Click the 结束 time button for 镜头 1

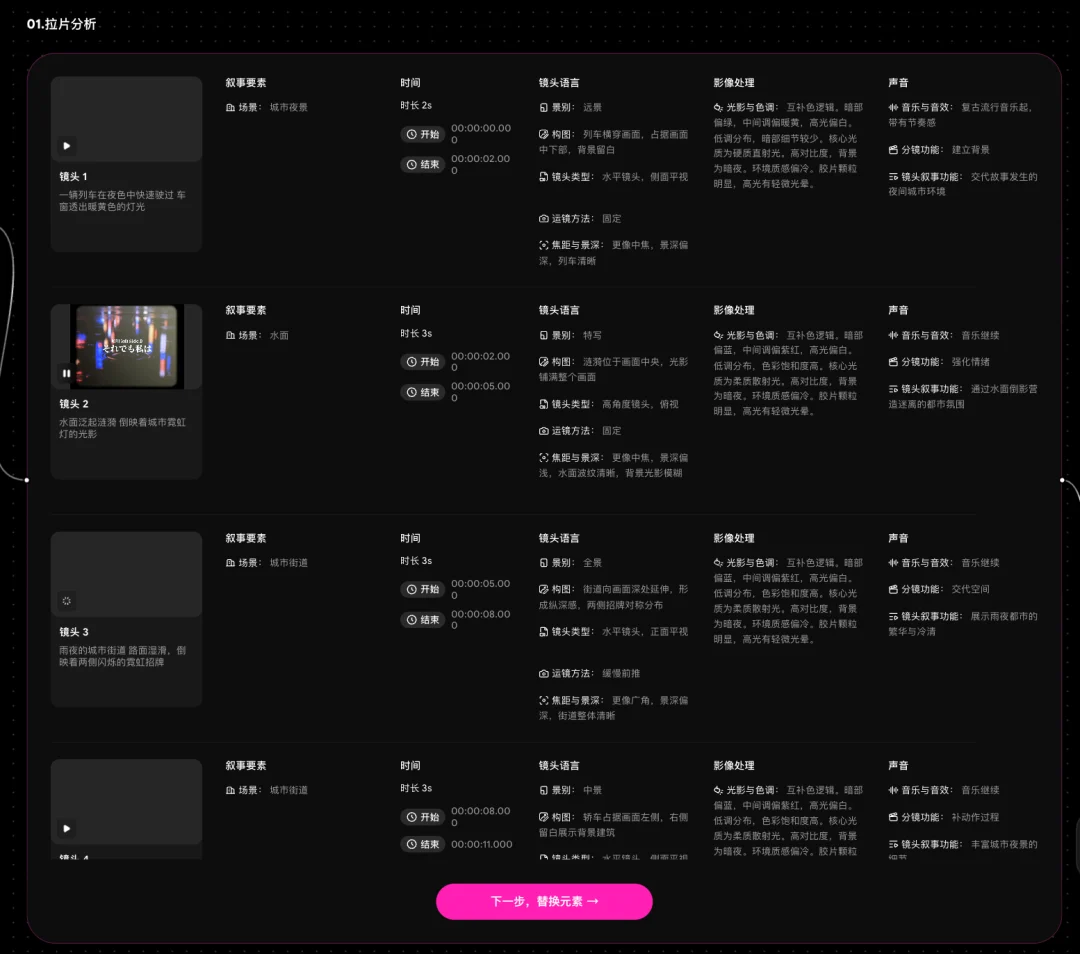(x=423, y=165)
